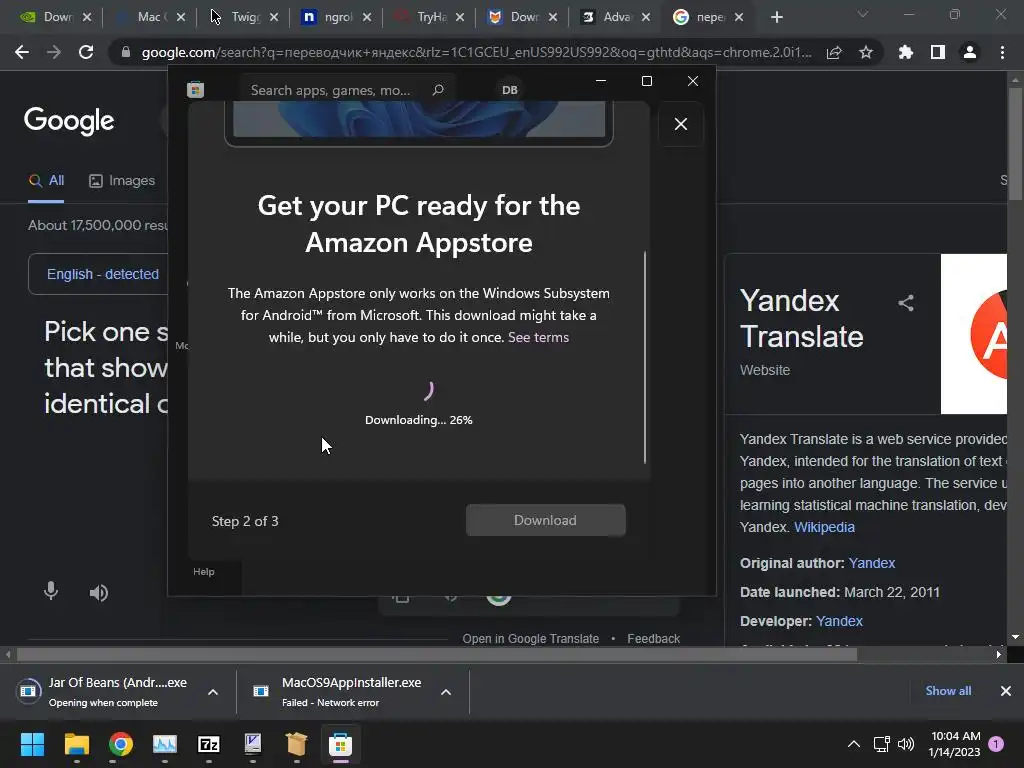Viewport: 1024px width, 768px height.
Task: Reload the Google search page
Action: 86,52
